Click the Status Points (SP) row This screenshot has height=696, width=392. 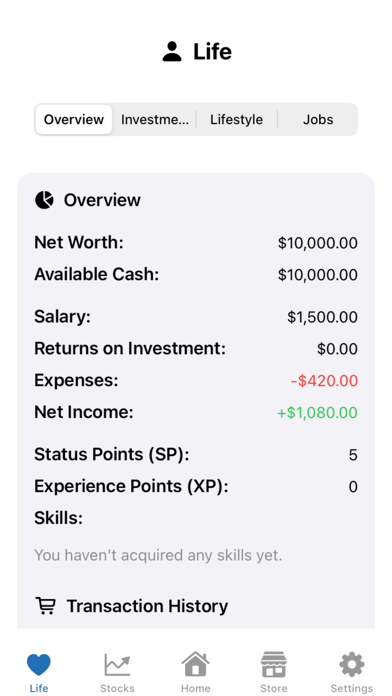(196, 455)
